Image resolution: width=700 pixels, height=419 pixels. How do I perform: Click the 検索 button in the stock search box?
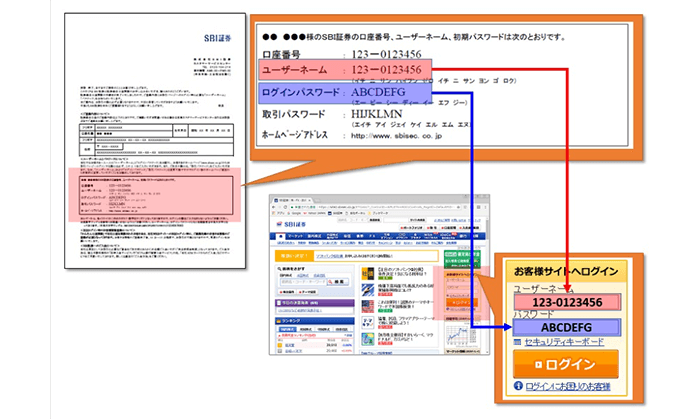[x=338, y=282]
